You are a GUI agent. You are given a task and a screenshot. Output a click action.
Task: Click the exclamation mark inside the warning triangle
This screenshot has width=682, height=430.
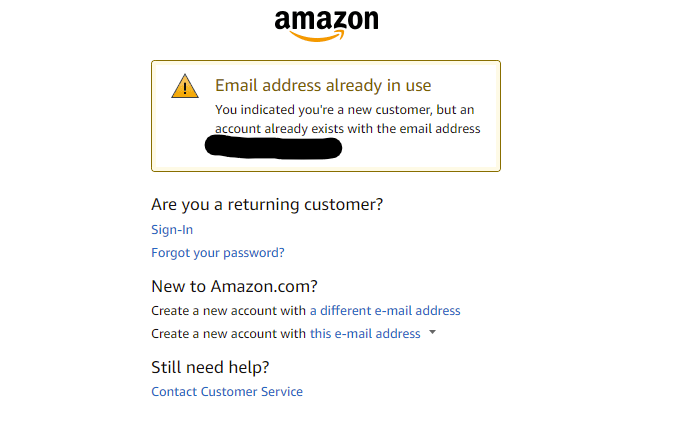[x=185, y=89]
